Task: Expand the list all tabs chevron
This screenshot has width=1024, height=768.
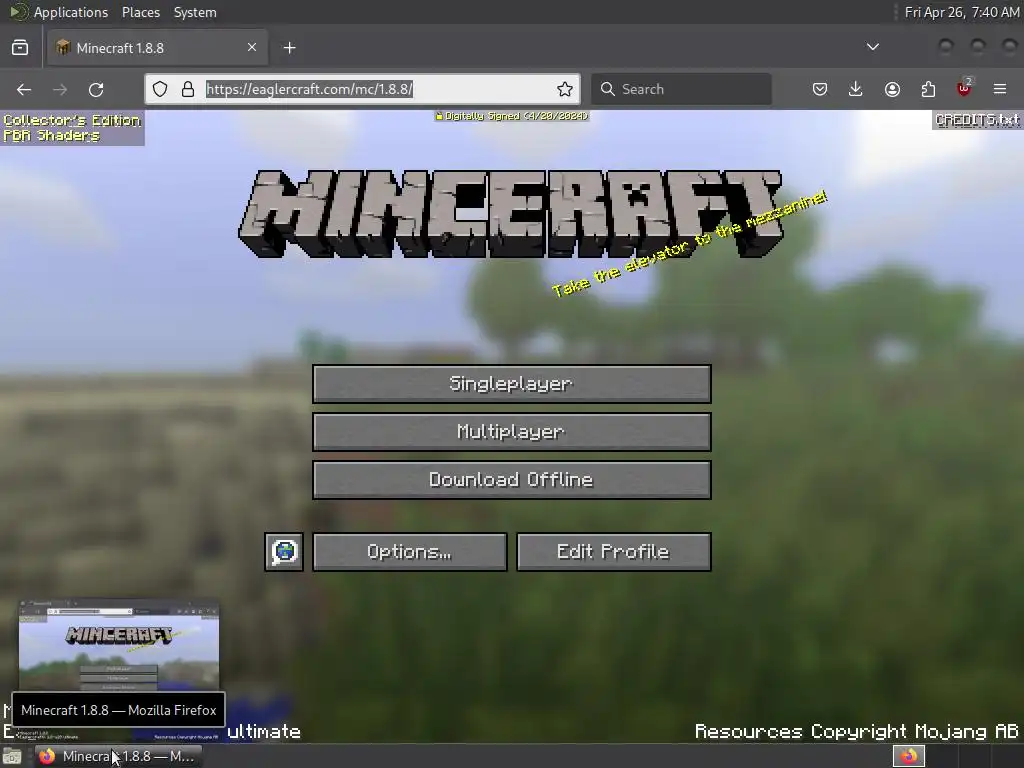Action: (872, 47)
